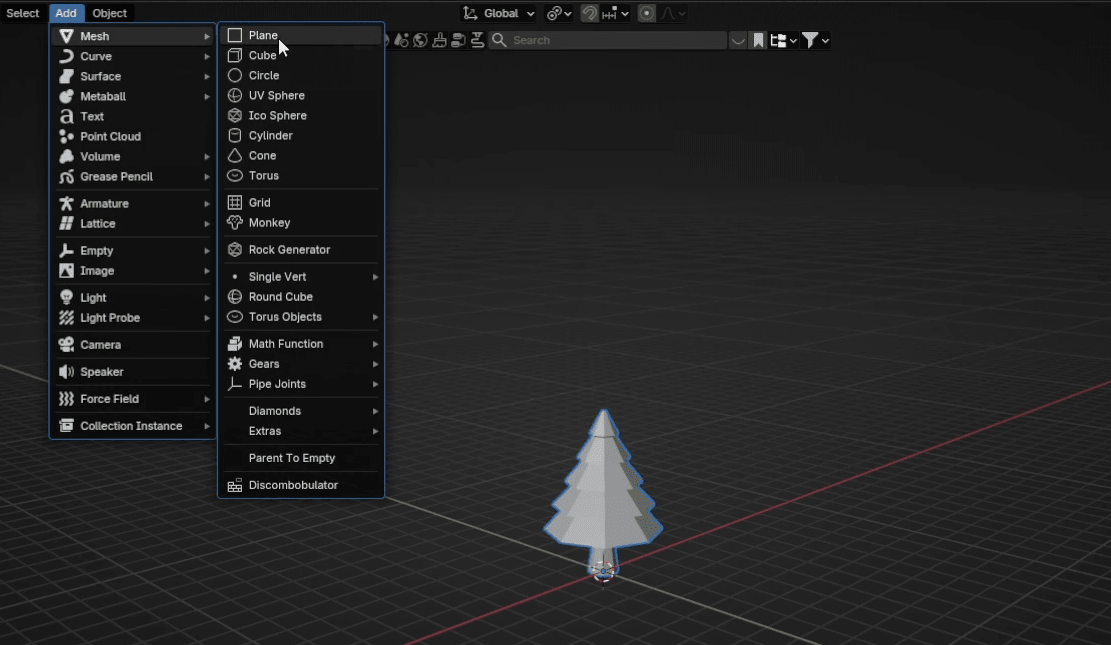1111x645 pixels.
Task: Click the Plane mesh option
Action: 263,36
